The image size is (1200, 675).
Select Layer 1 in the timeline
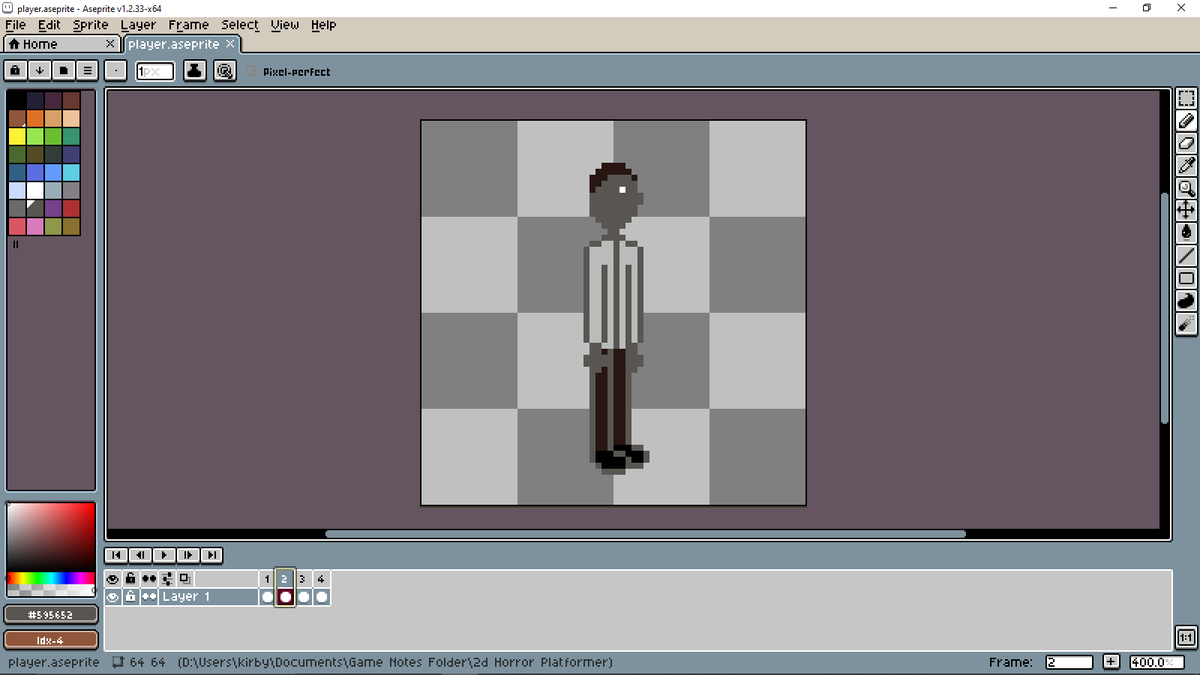tap(208, 597)
